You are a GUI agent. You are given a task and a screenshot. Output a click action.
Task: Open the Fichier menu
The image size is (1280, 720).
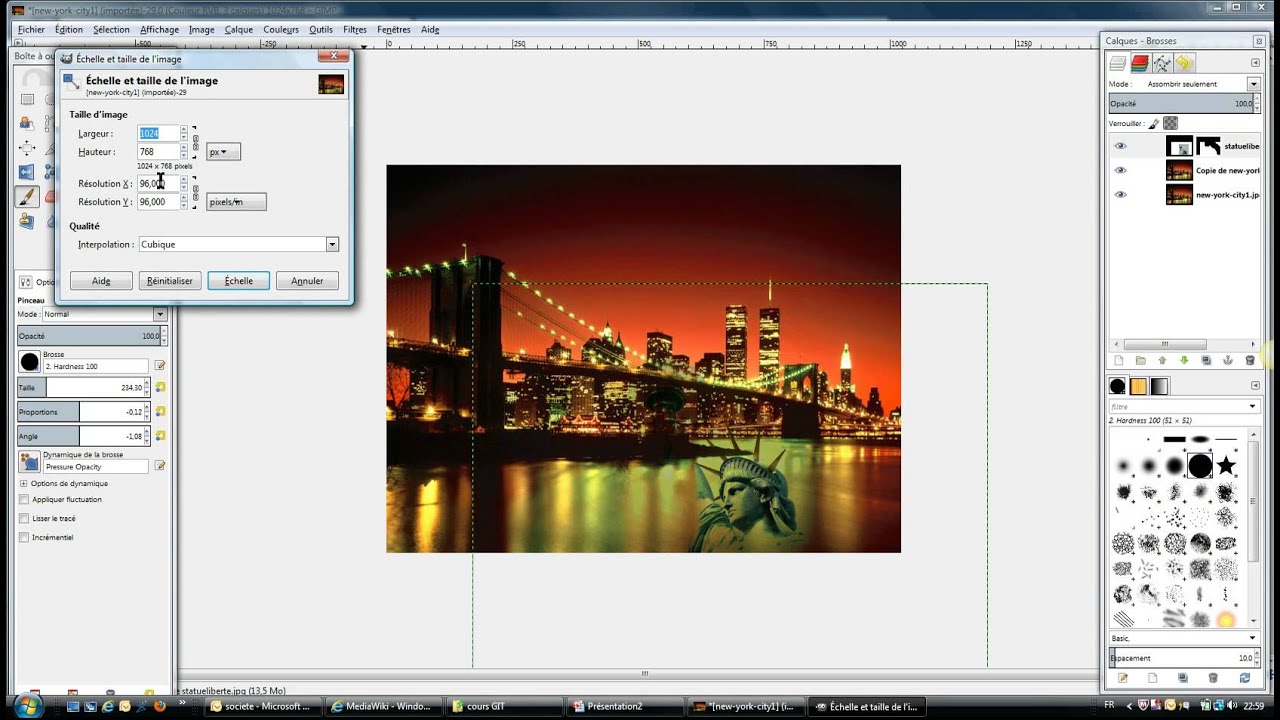31,30
